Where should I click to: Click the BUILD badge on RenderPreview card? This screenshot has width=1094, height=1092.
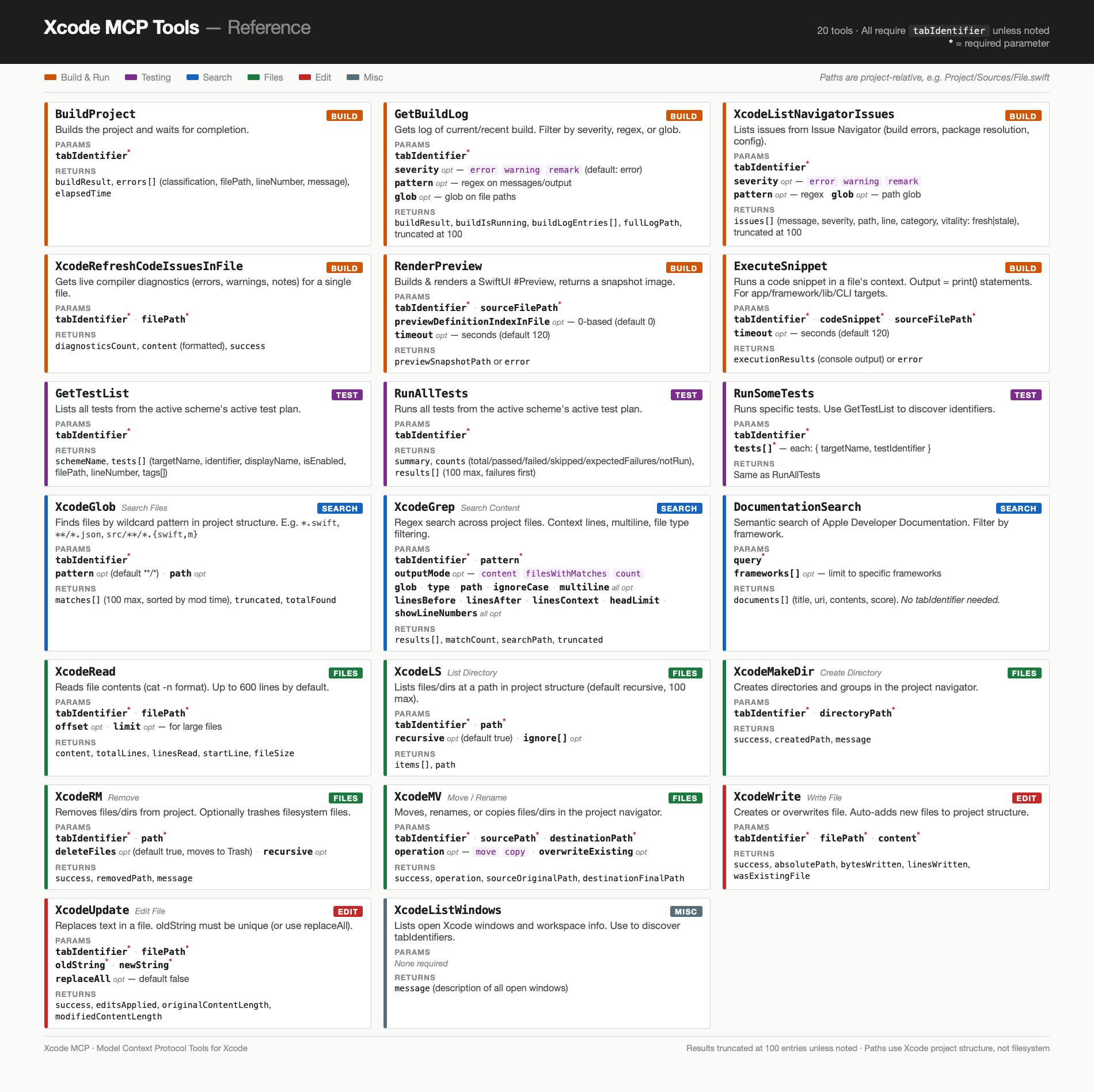pyautogui.click(x=684, y=267)
